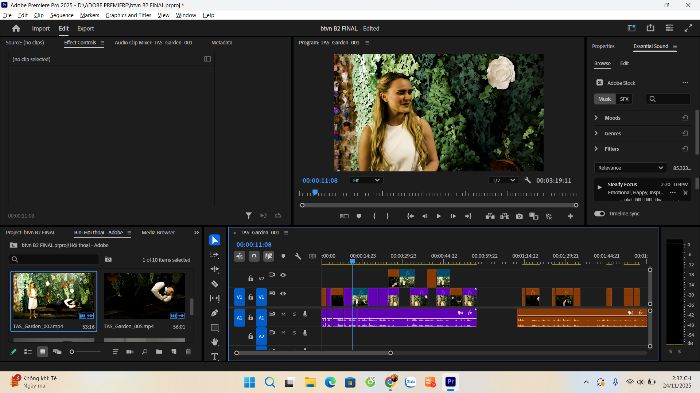Image resolution: width=700 pixels, height=393 pixels.
Task: Click Sort Icons button in project panel
Action: pos(115,352)
